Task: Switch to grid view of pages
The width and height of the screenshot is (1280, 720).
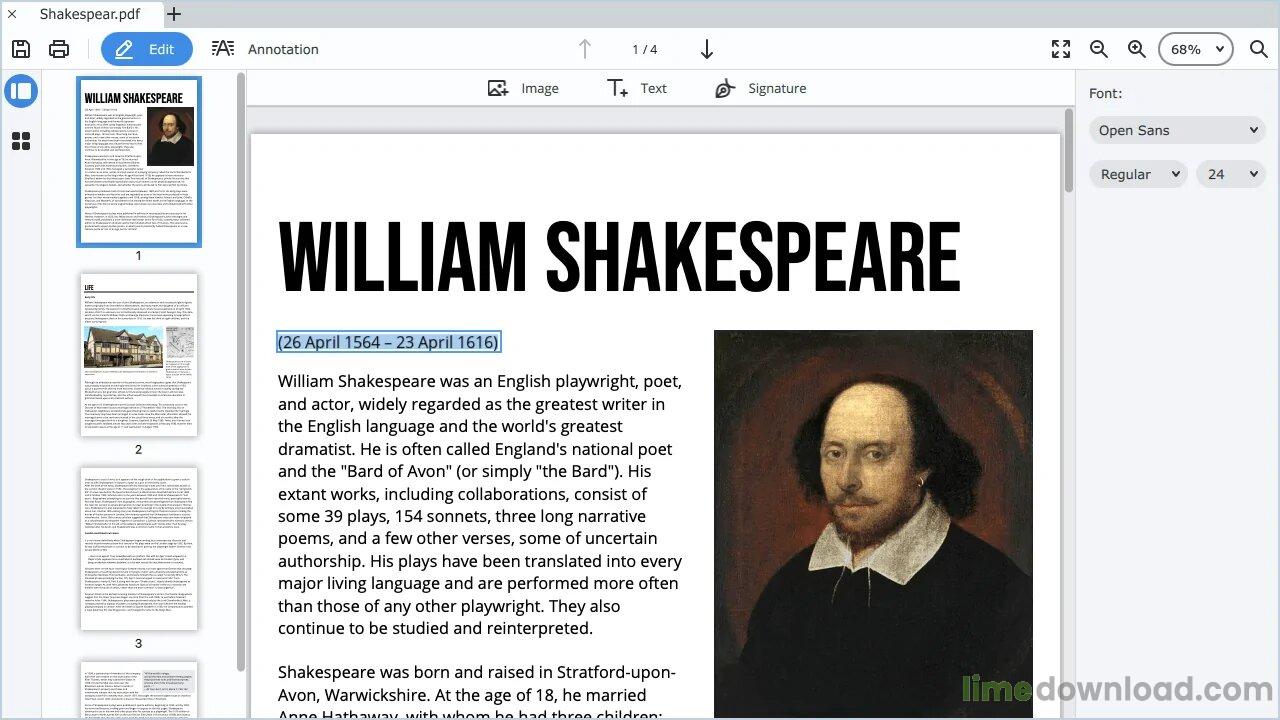Action: click(x=21, y=141)
